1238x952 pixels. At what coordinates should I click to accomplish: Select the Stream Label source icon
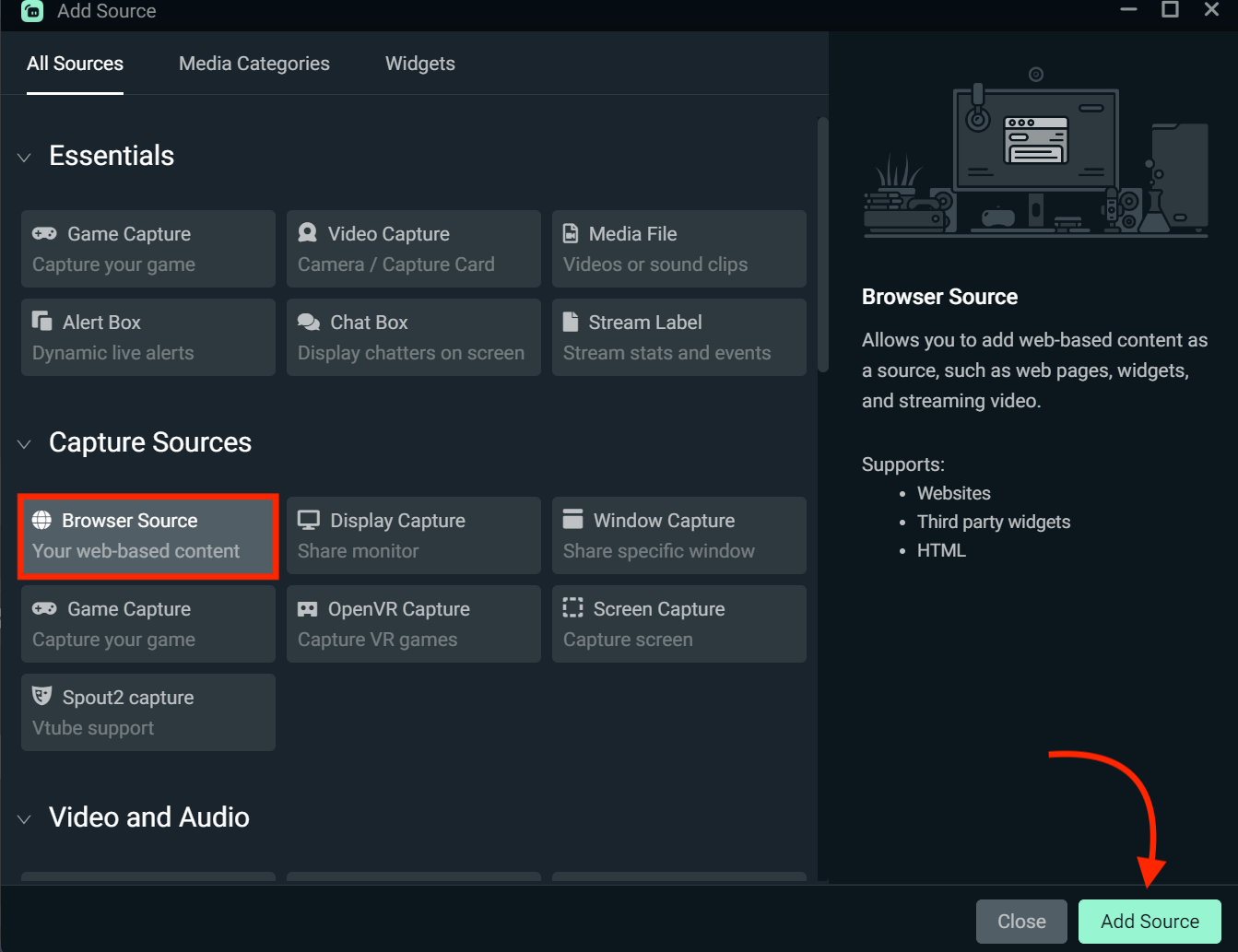572,322
